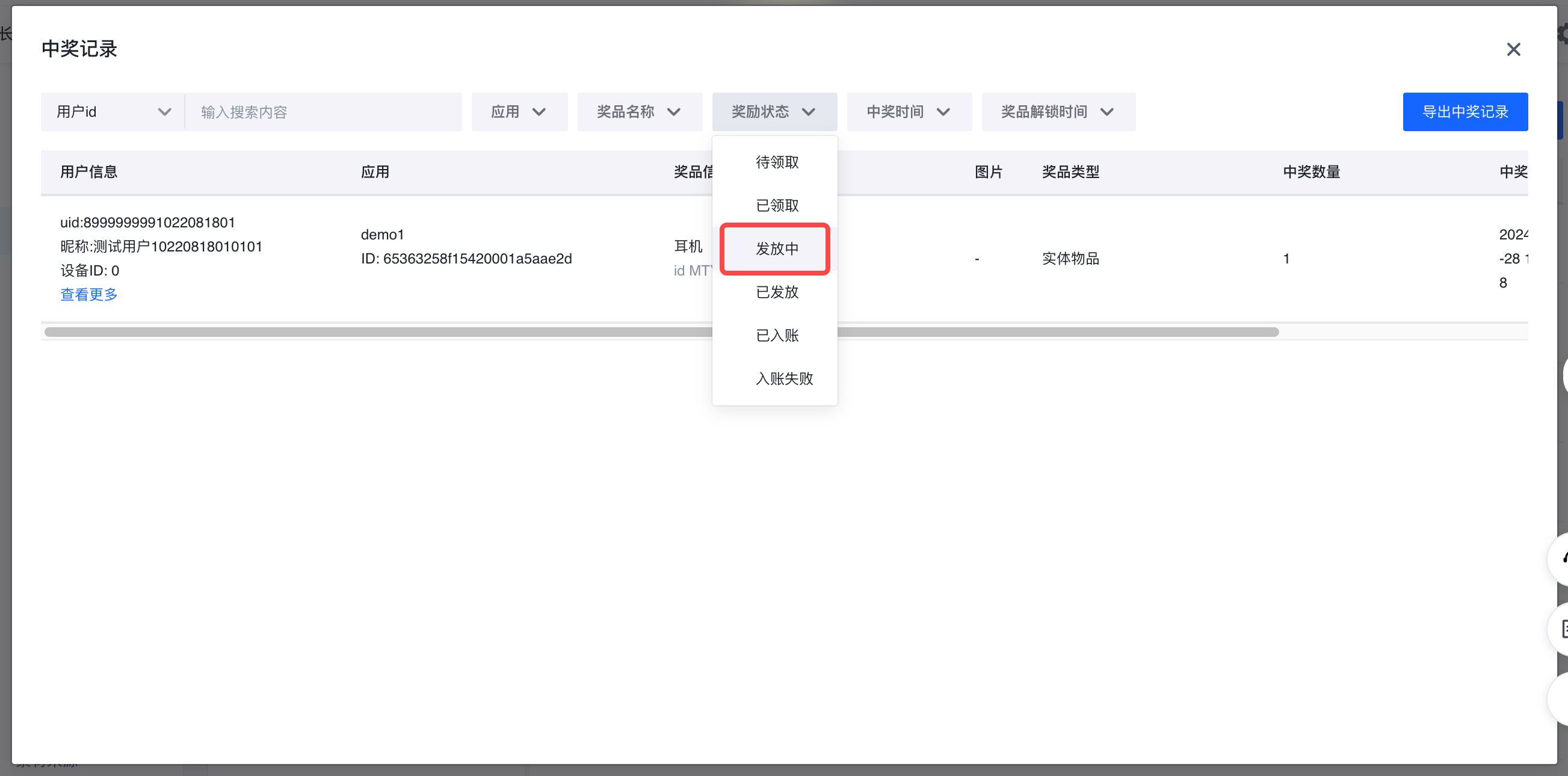Close the 中奖记录 dialog
The height and width of the screenshot is (776, 1568).
pyautogui.click(x=1513, y=49)
